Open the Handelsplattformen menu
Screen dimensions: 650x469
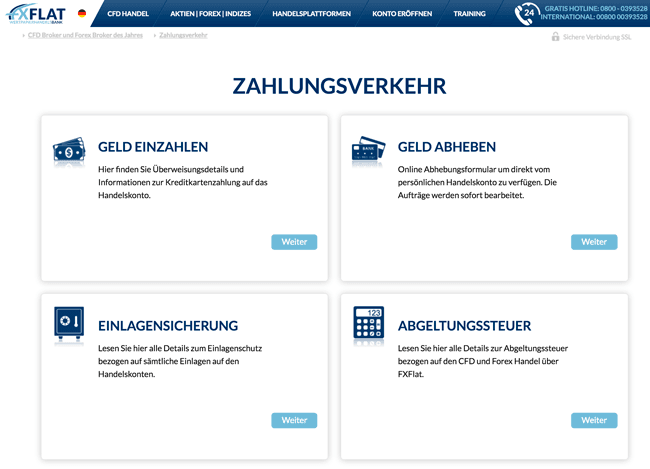pos(311,14)
